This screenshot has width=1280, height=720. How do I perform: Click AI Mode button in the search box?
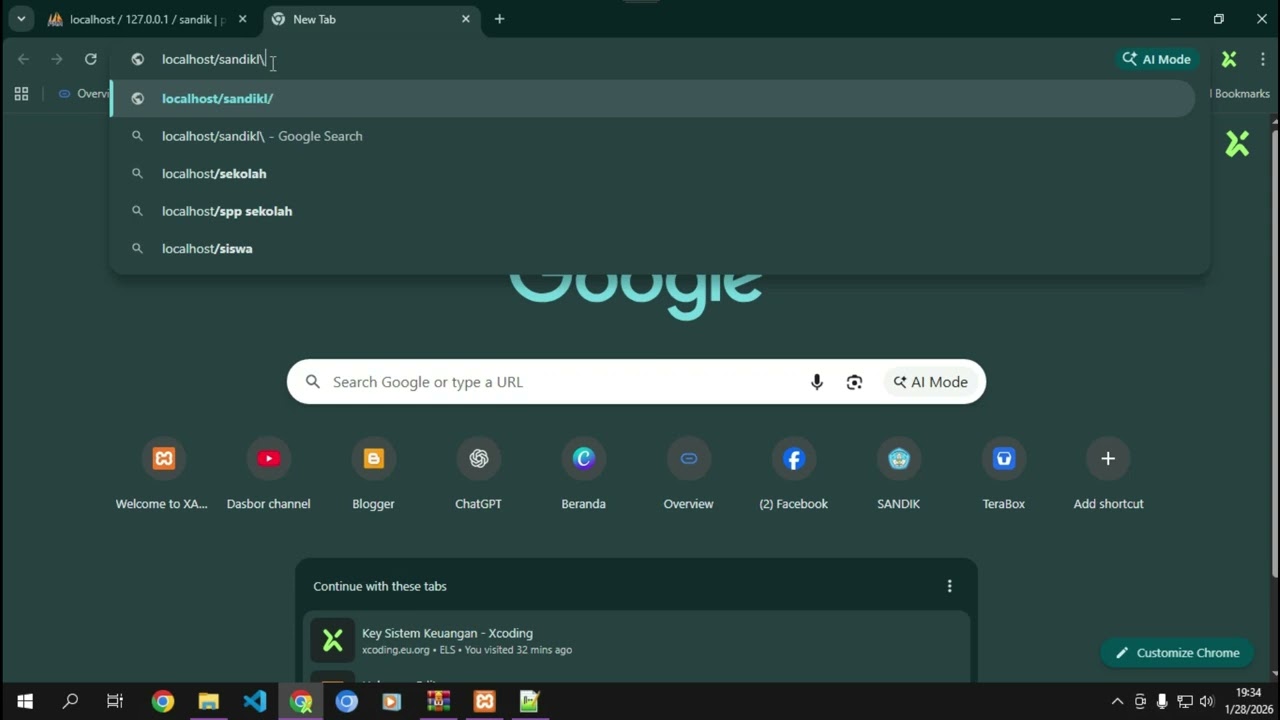(x=930, y=382)
